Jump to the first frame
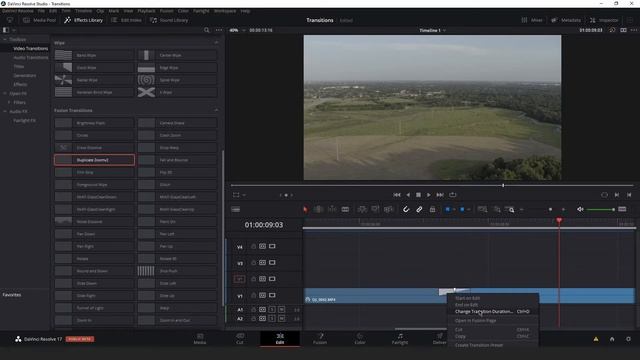This screenshot has height=360, width=640. (x=397, y=195)
